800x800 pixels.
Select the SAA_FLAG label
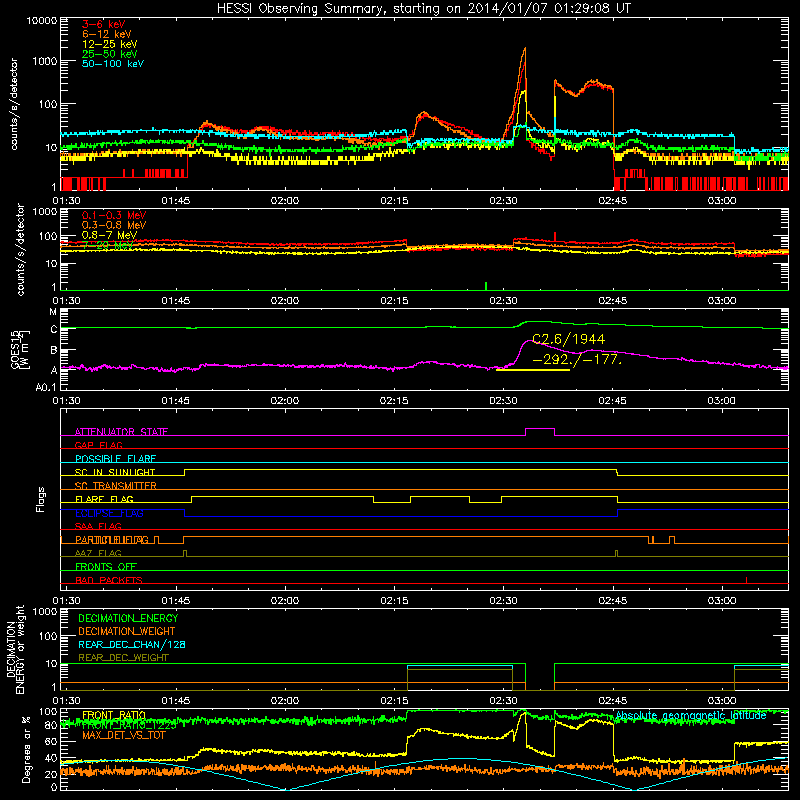point(98,526)
